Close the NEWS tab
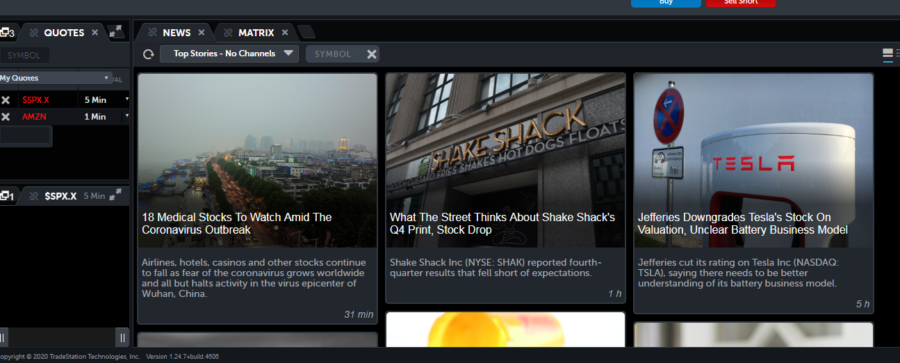 pyautogui.click(x=201, y=32)
